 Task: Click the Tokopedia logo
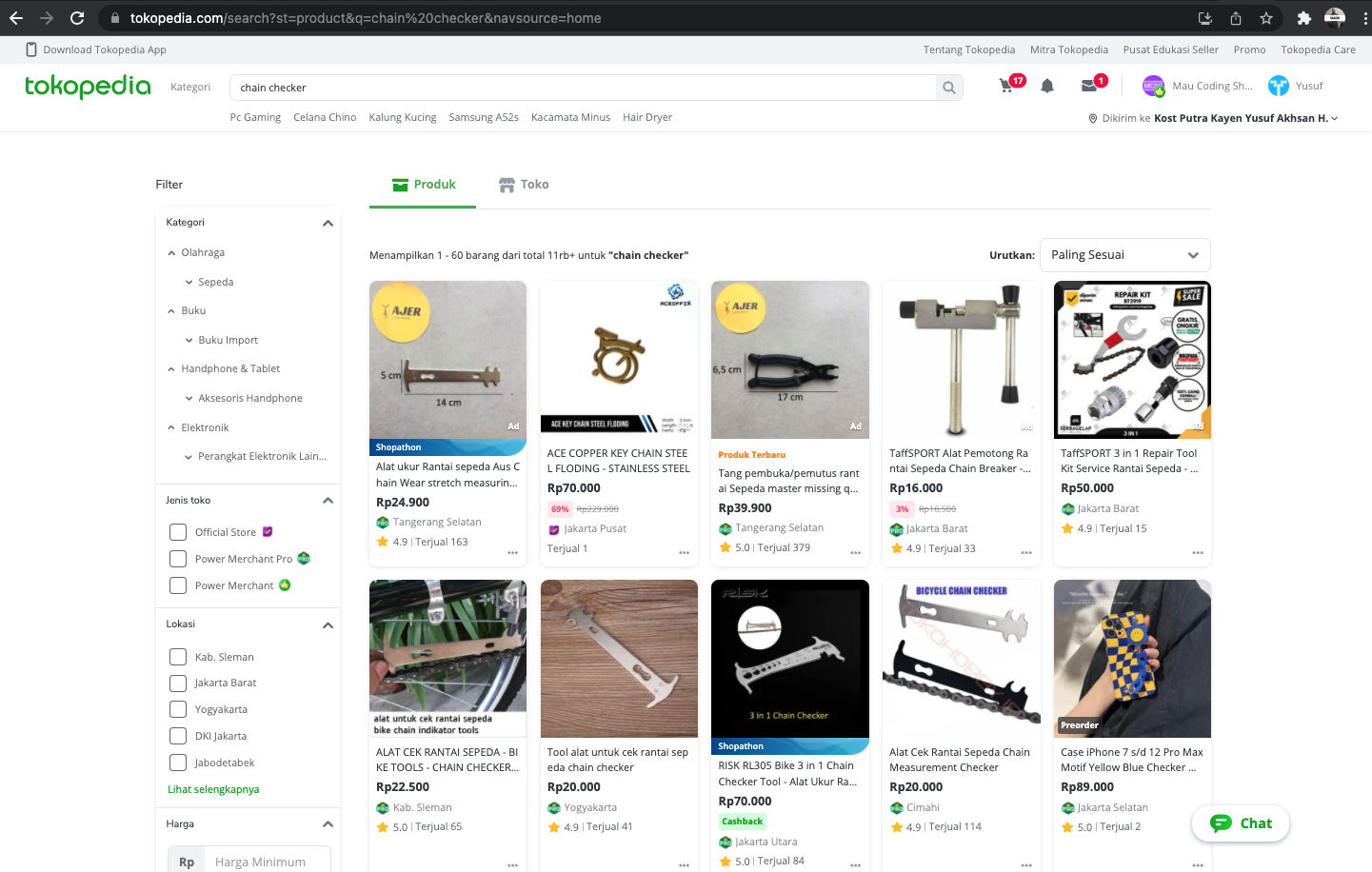pos(88,87)
